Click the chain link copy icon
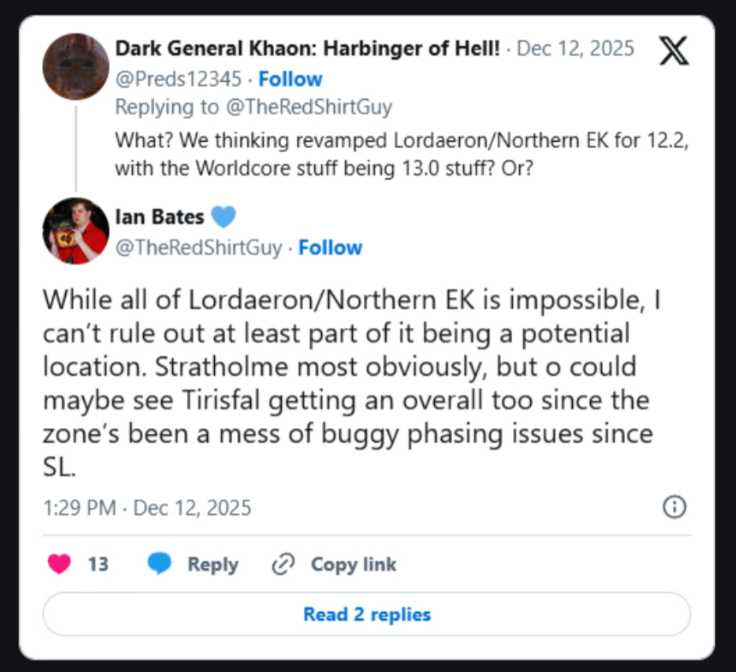 point(283,564)
